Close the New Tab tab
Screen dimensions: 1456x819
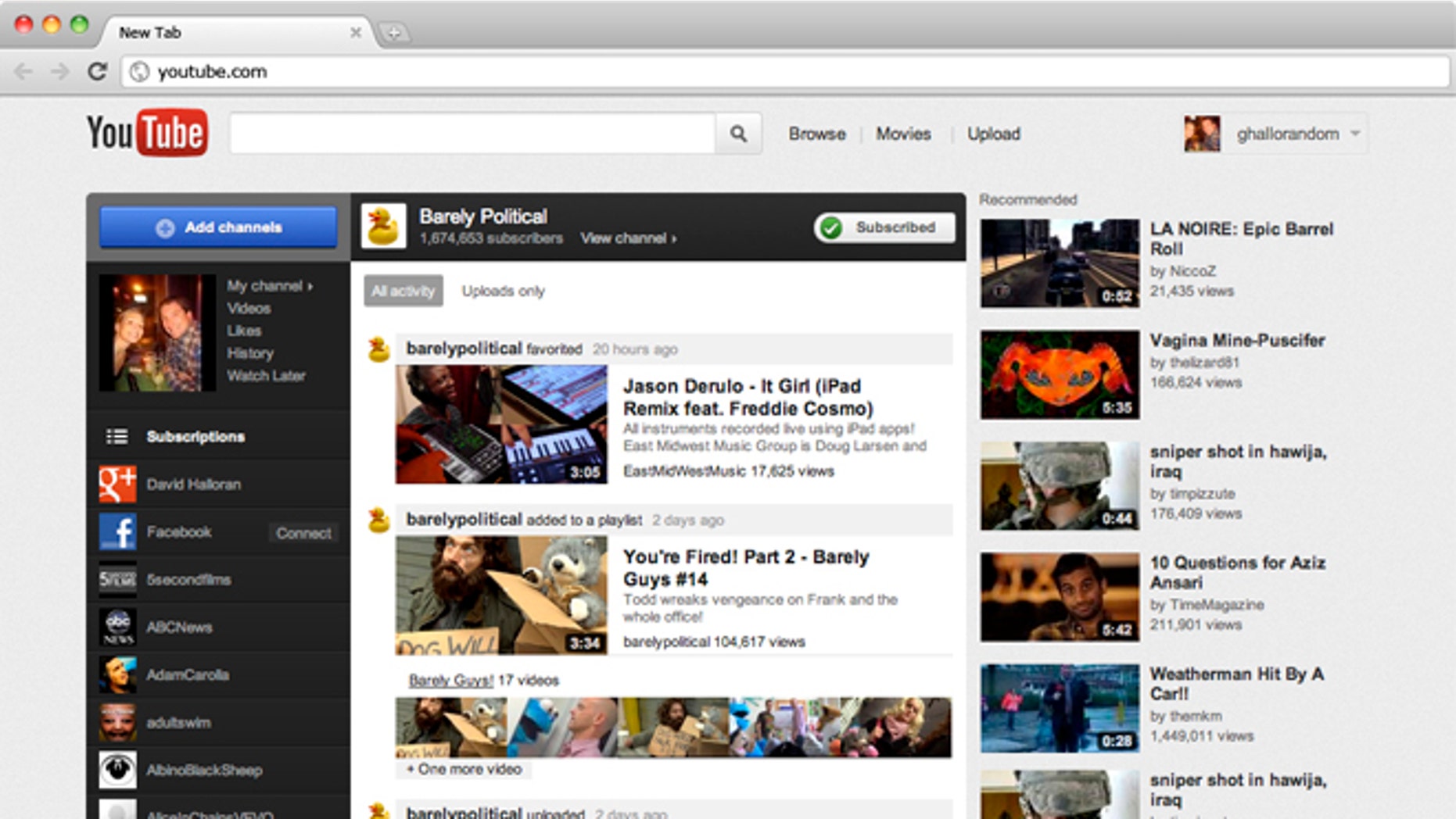(x=355, y=33)
